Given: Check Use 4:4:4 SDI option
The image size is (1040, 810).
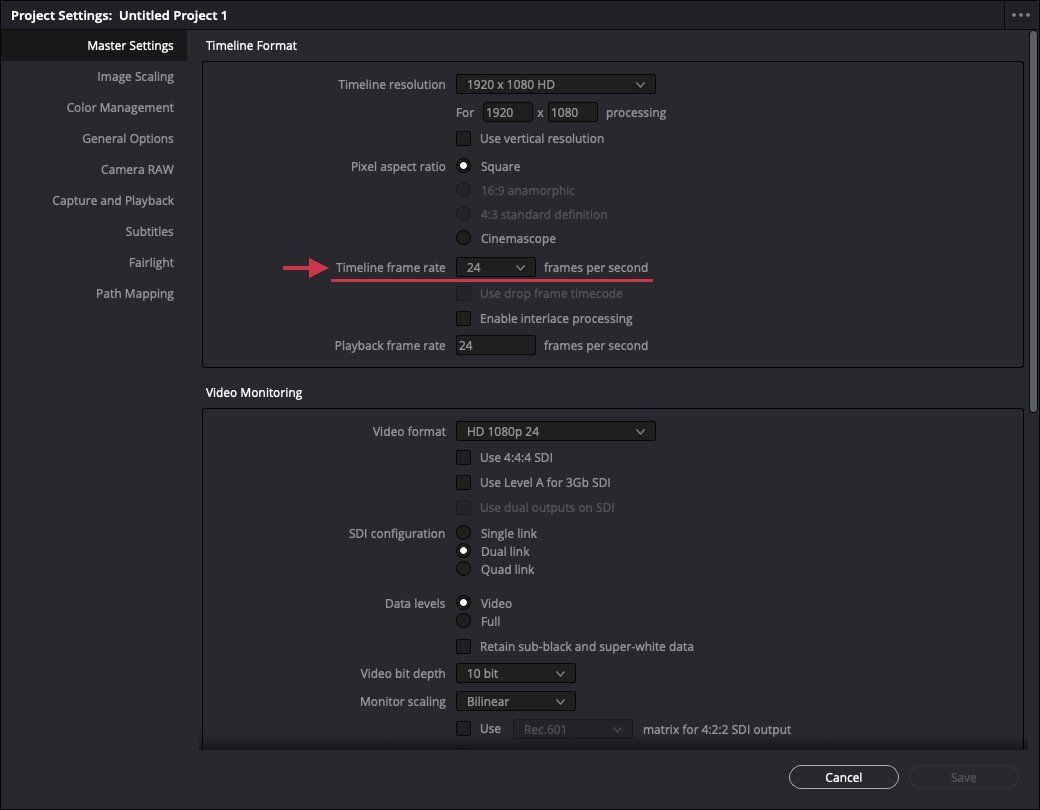Looking at the screenshot, I should tap(464, 458).
